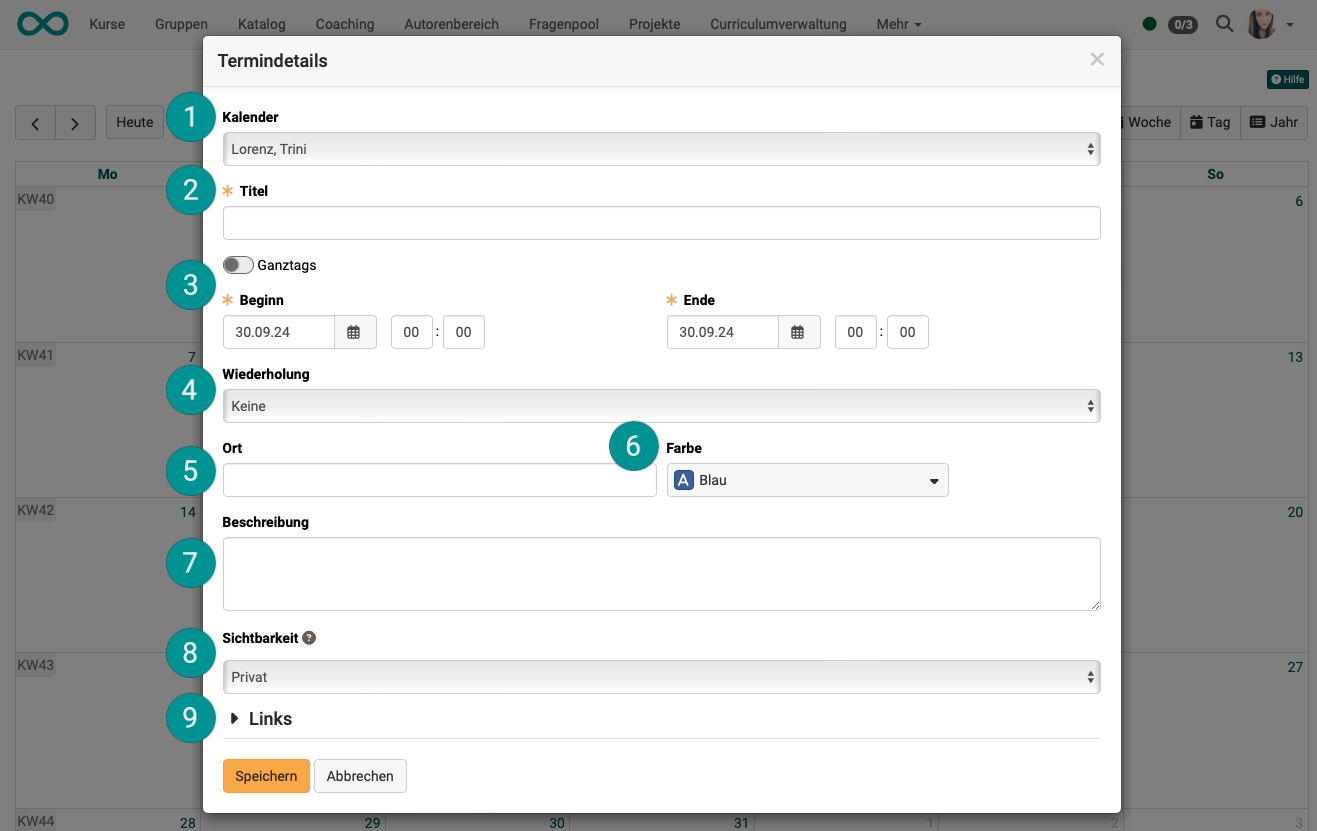Open the Sichtbarkeit dropdown set to Privat
Screen dimensions: 1317x831
(661, 677)
